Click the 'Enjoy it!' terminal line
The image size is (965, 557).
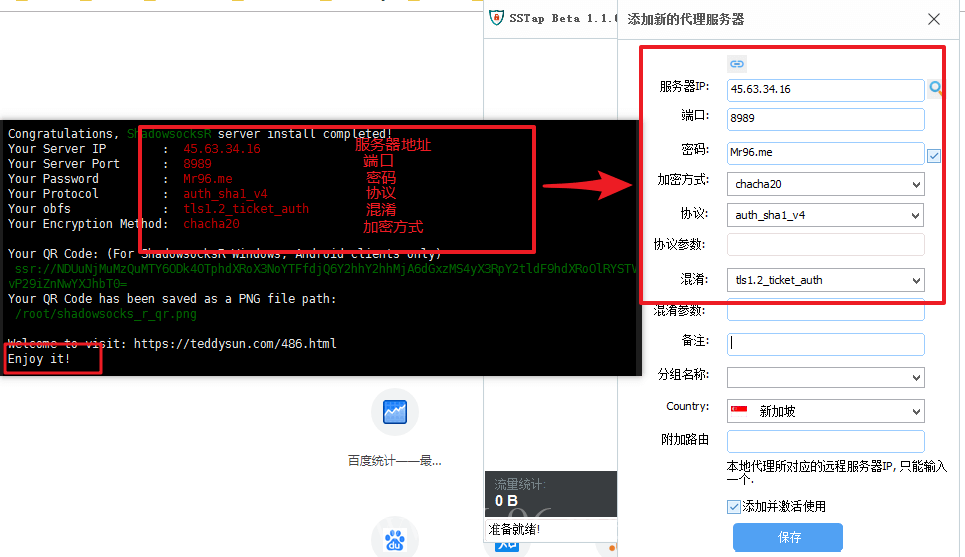(x=39, y=359)
